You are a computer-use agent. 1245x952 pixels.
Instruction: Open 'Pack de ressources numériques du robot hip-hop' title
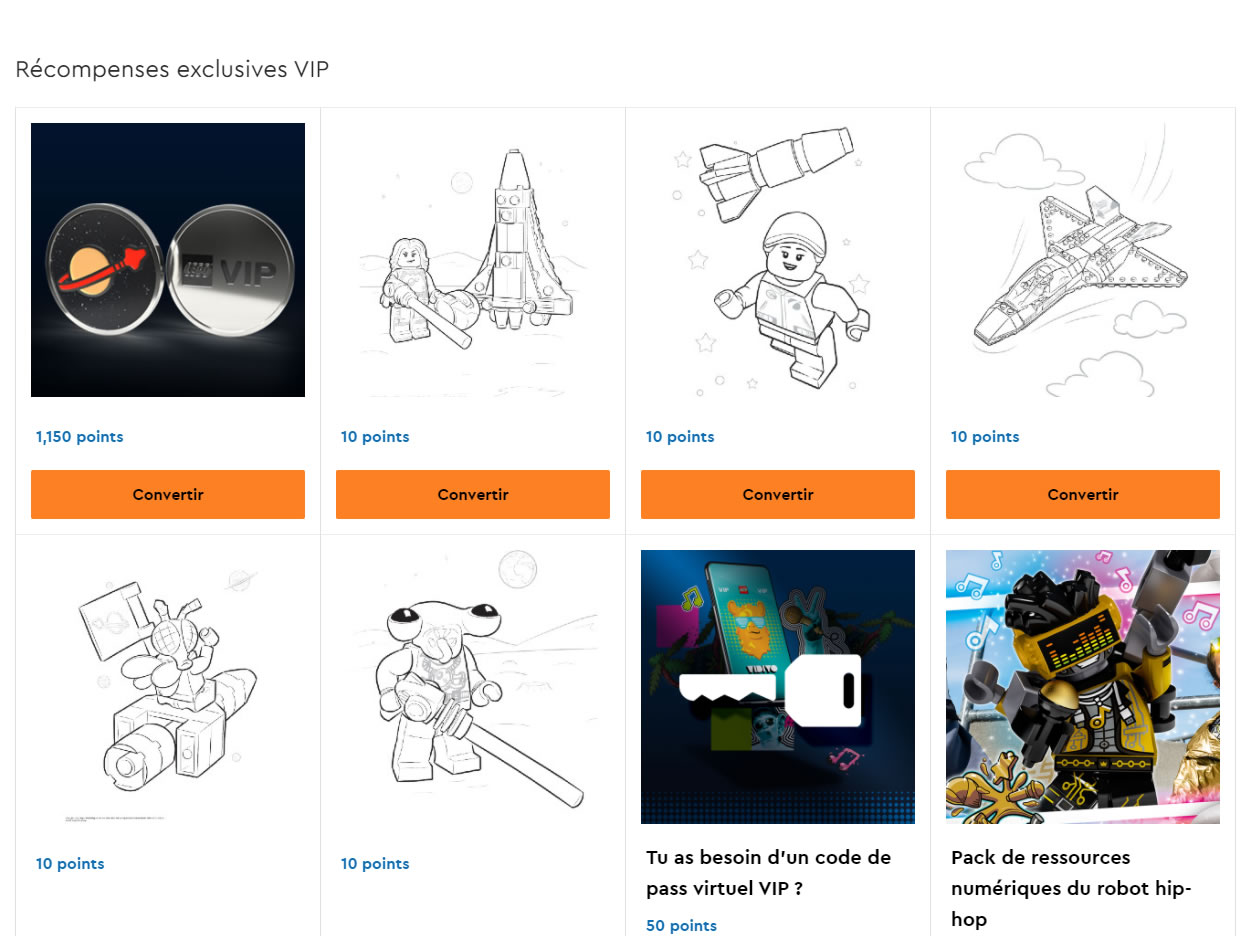coord(1071,888)
